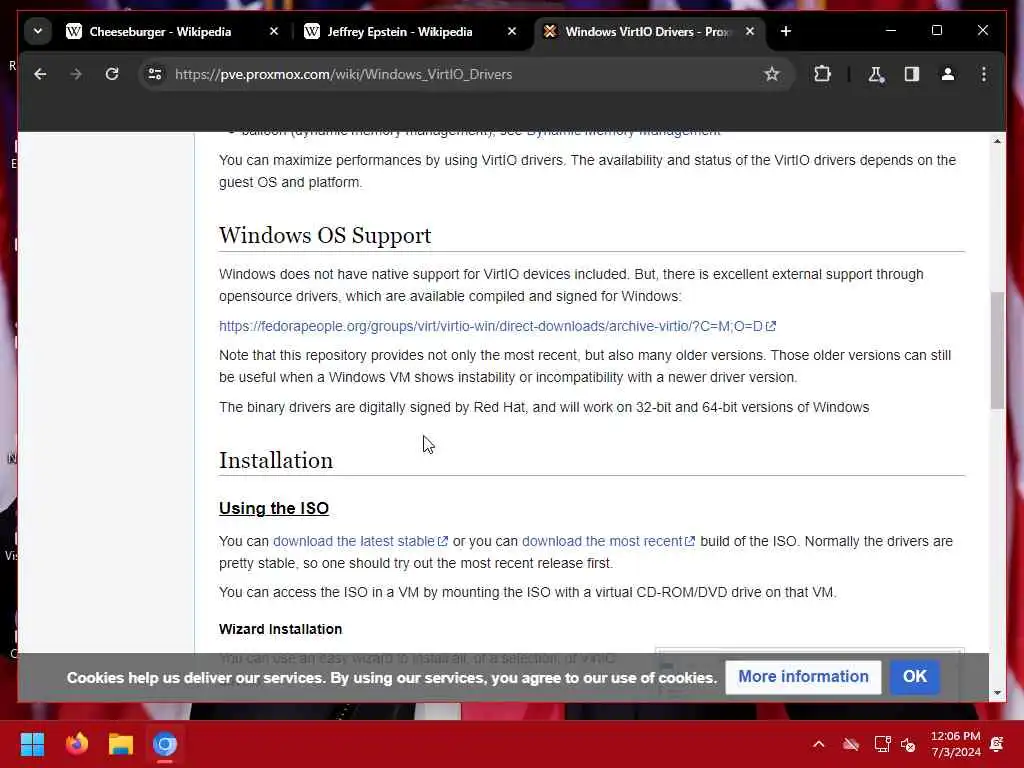Click Chromium icon in taskbar
Image resolution: width=1024 pixels, height=768 pixels.
[165, 744]
